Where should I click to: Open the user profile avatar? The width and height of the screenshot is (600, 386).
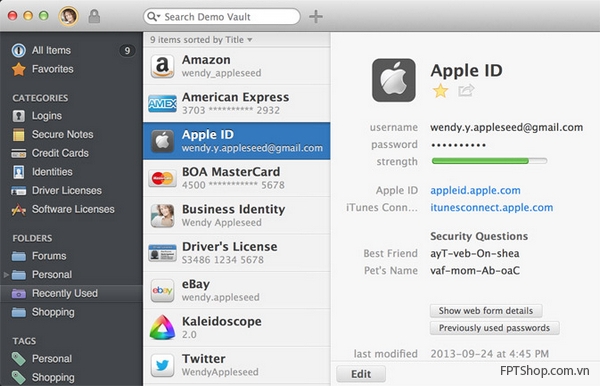pyautogui.click(x=68, y=16)
